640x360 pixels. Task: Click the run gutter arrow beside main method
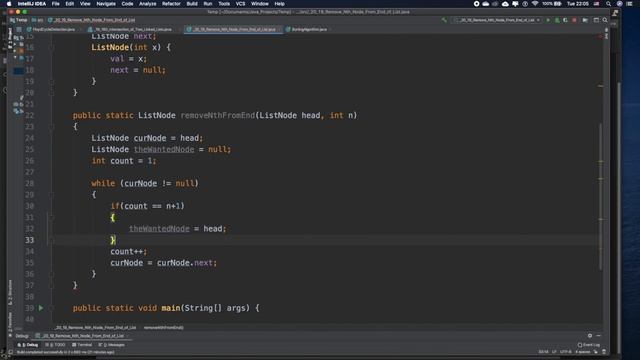point(41,308)
